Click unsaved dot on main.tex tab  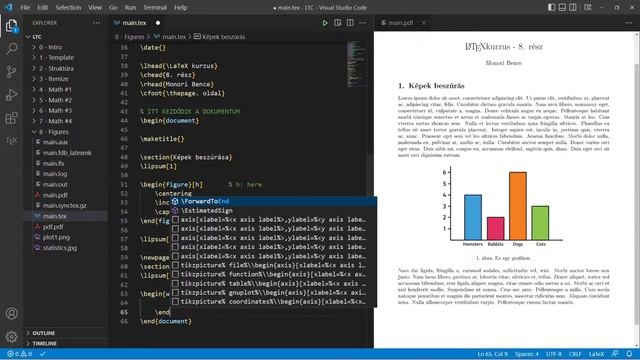[158, 23]
